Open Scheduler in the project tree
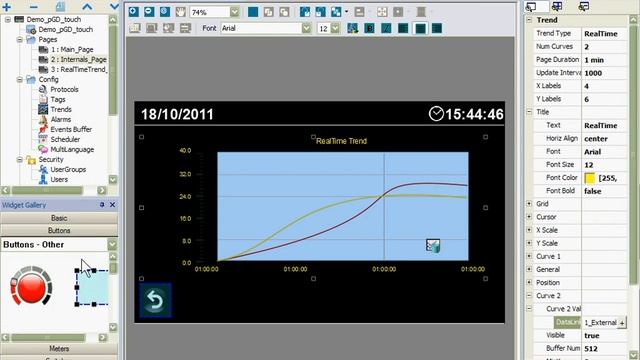Image resolution: width=640 pixels, height=360 pixels. click(65, 140)
